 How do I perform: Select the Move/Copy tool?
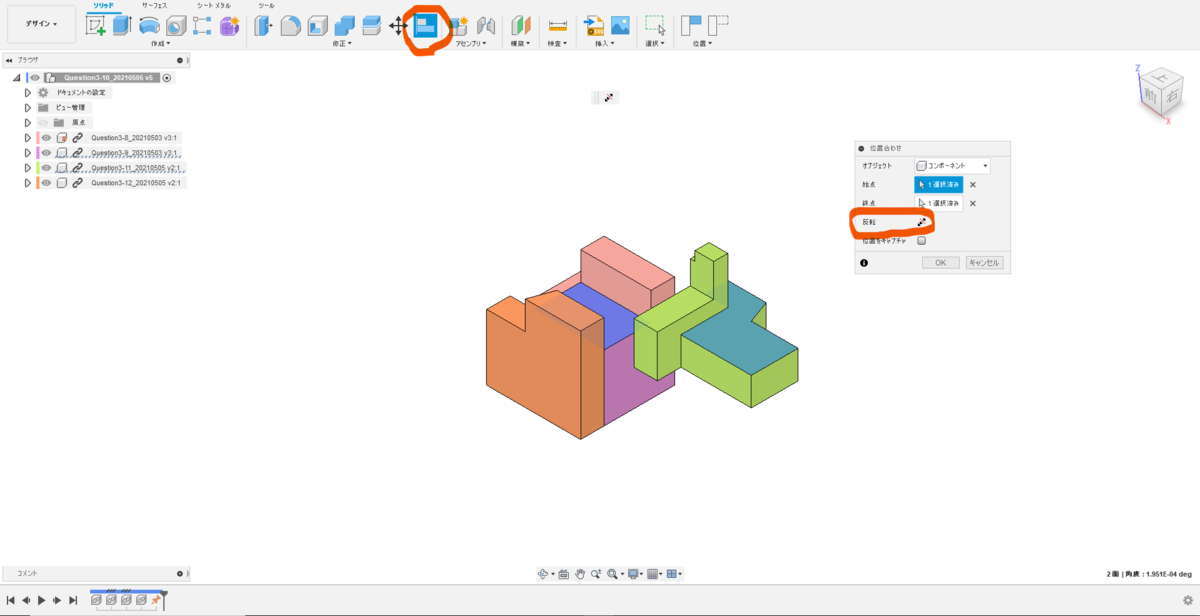(x=398, y=26)
